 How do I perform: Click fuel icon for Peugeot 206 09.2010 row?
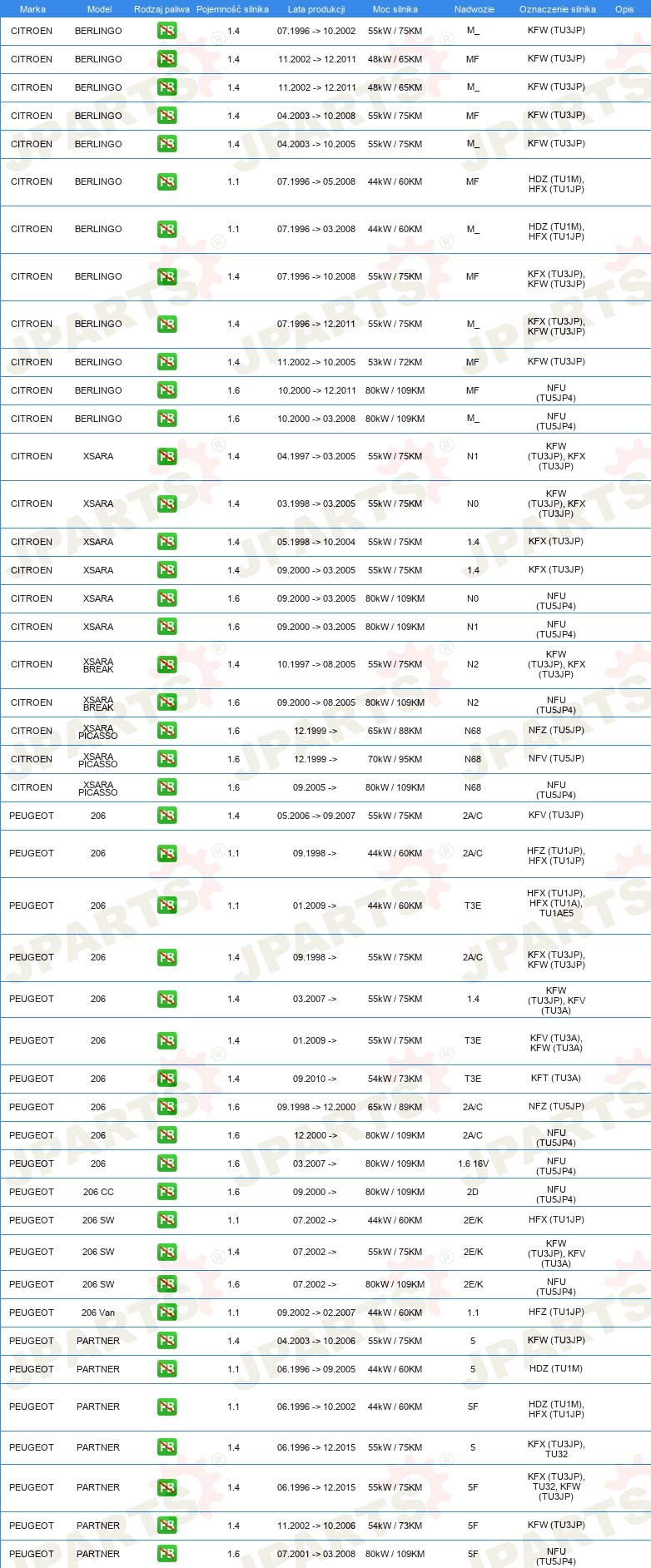tap(166, 1079)
